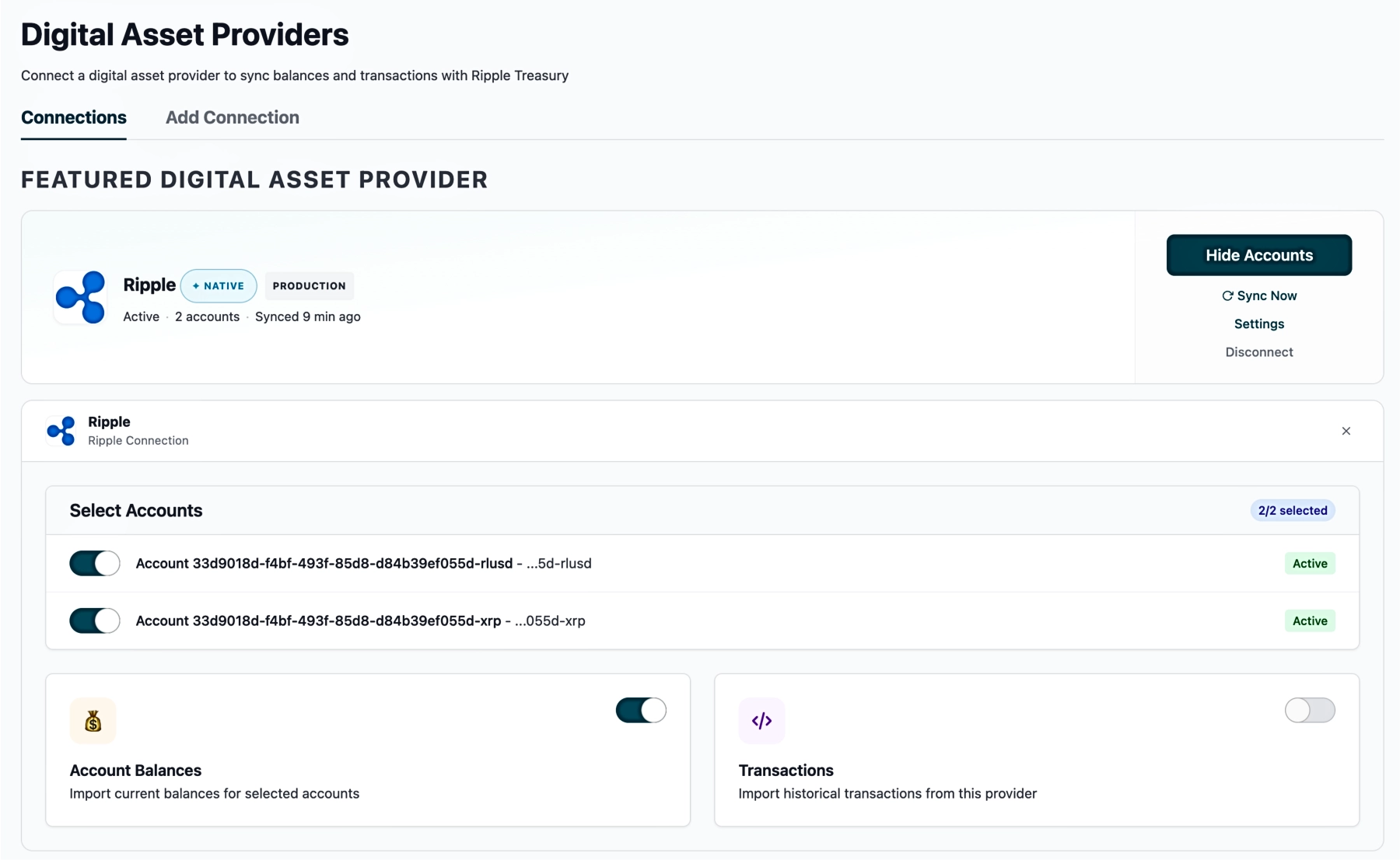Click the NATIVE badge
This screenshot has width=1400, height=860.
(219, 286)
